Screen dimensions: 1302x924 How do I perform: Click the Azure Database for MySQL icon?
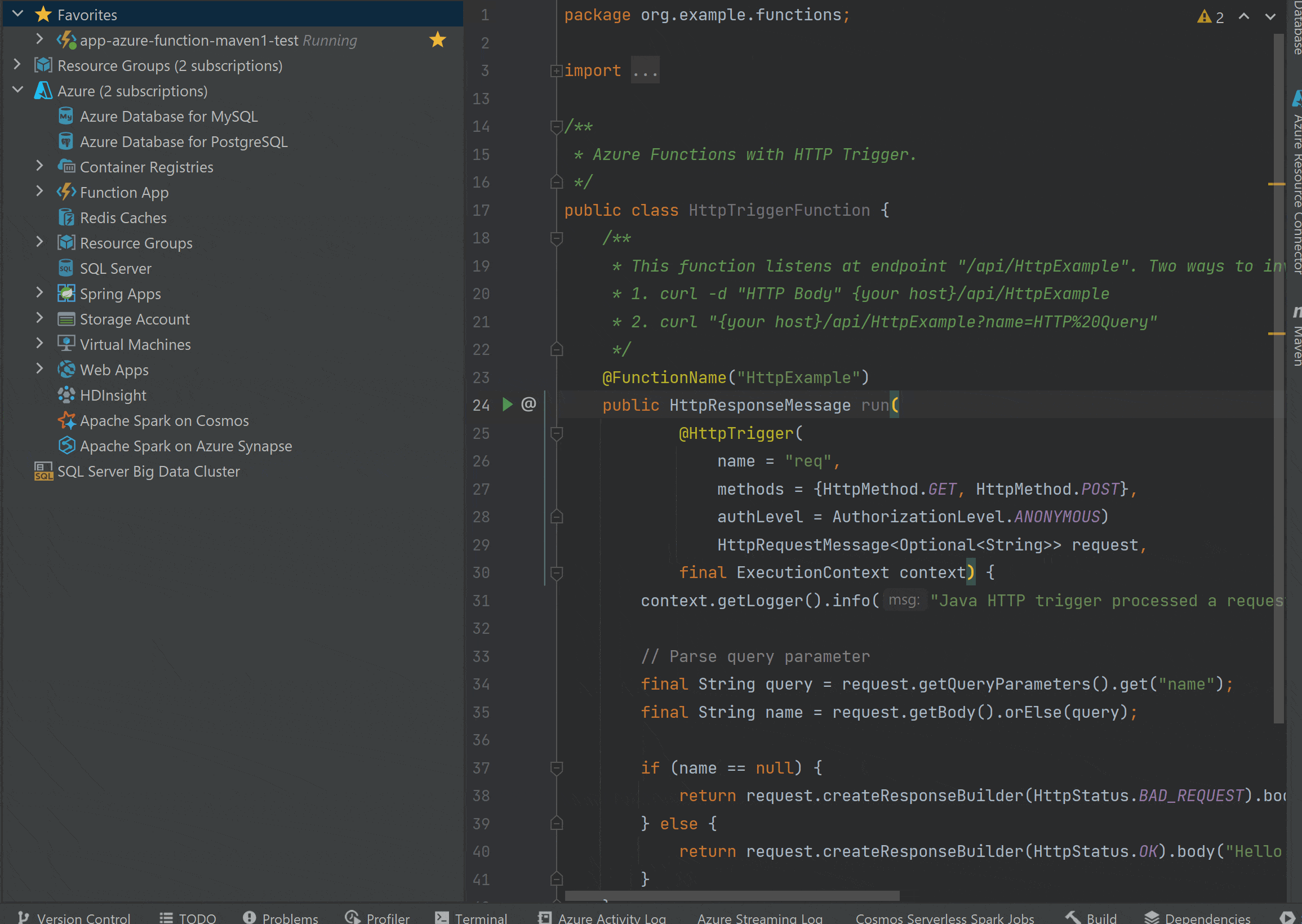click(x=66, y=116)
